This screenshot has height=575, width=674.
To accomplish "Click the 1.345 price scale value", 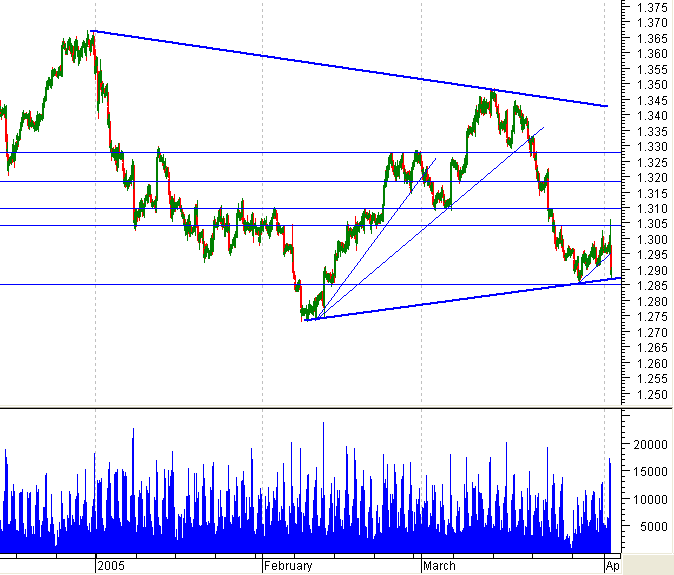I will [652, 100].
